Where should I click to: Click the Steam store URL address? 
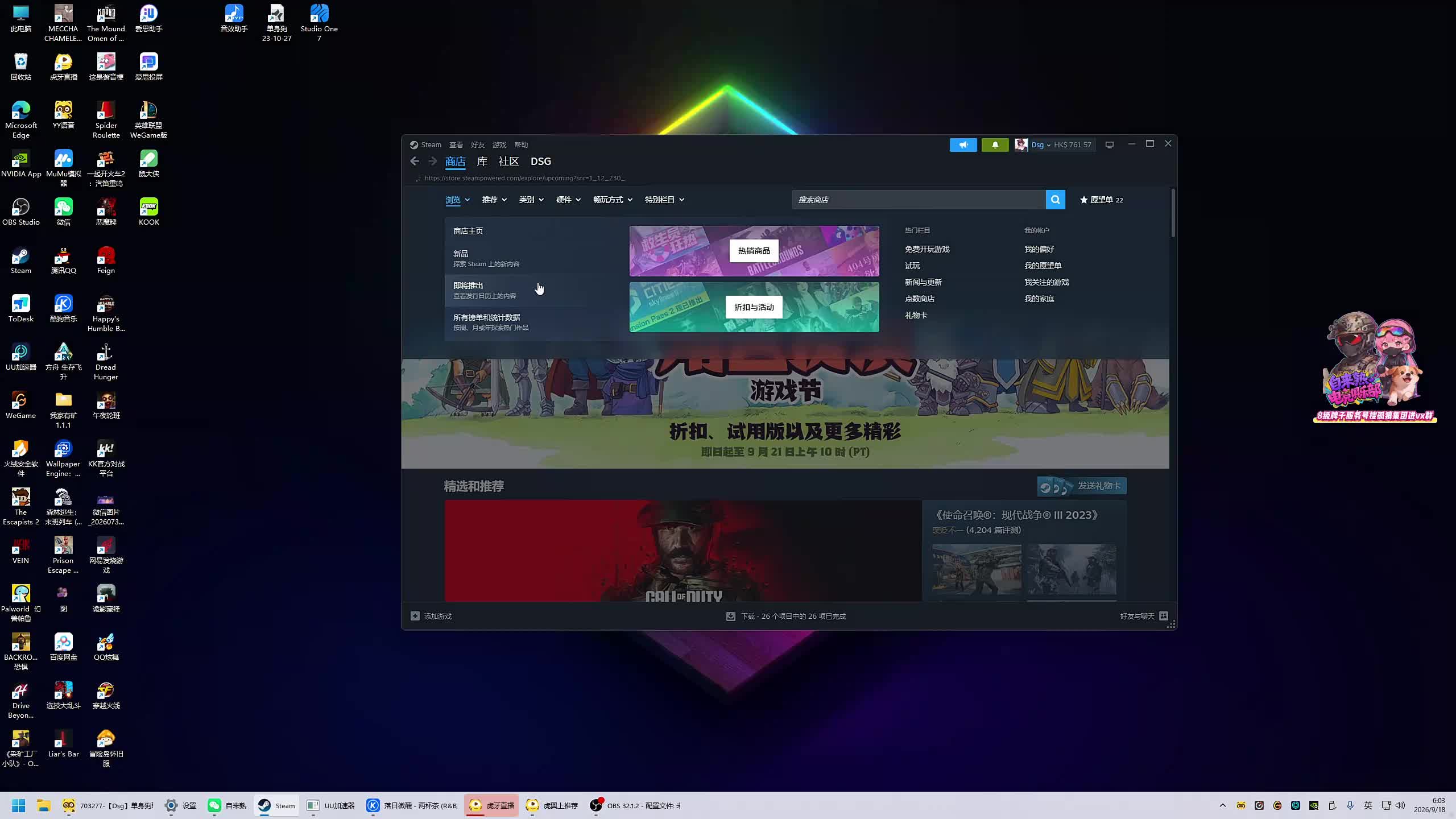[524, 178]
